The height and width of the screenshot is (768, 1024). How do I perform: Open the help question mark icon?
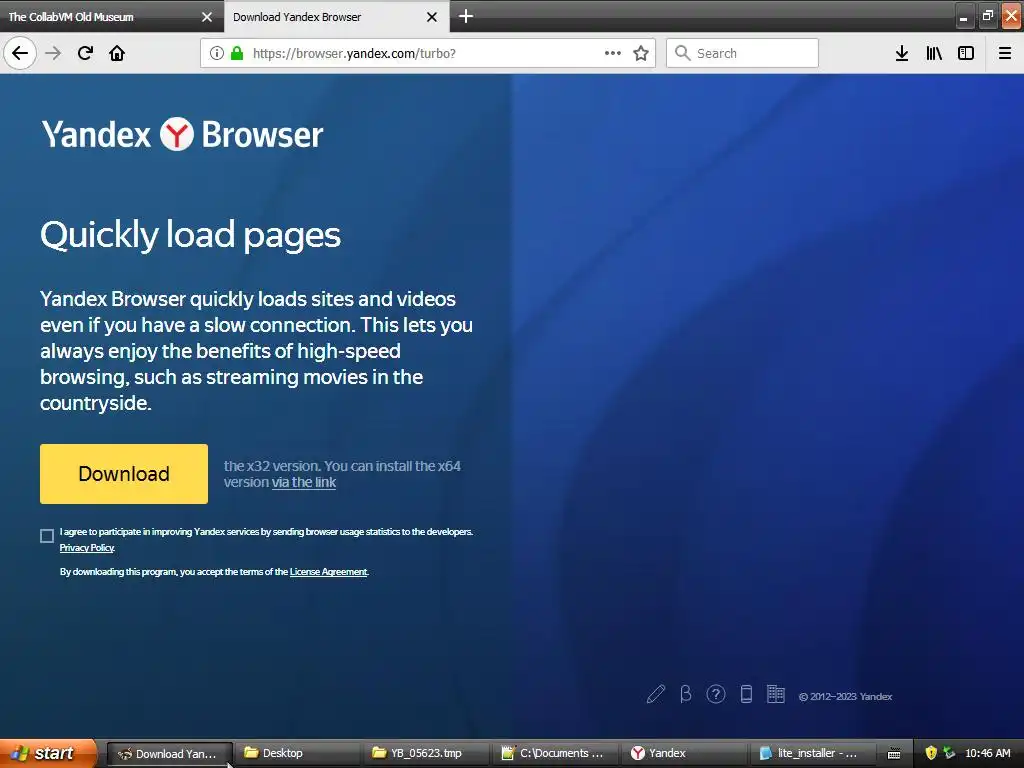point(716,694)
